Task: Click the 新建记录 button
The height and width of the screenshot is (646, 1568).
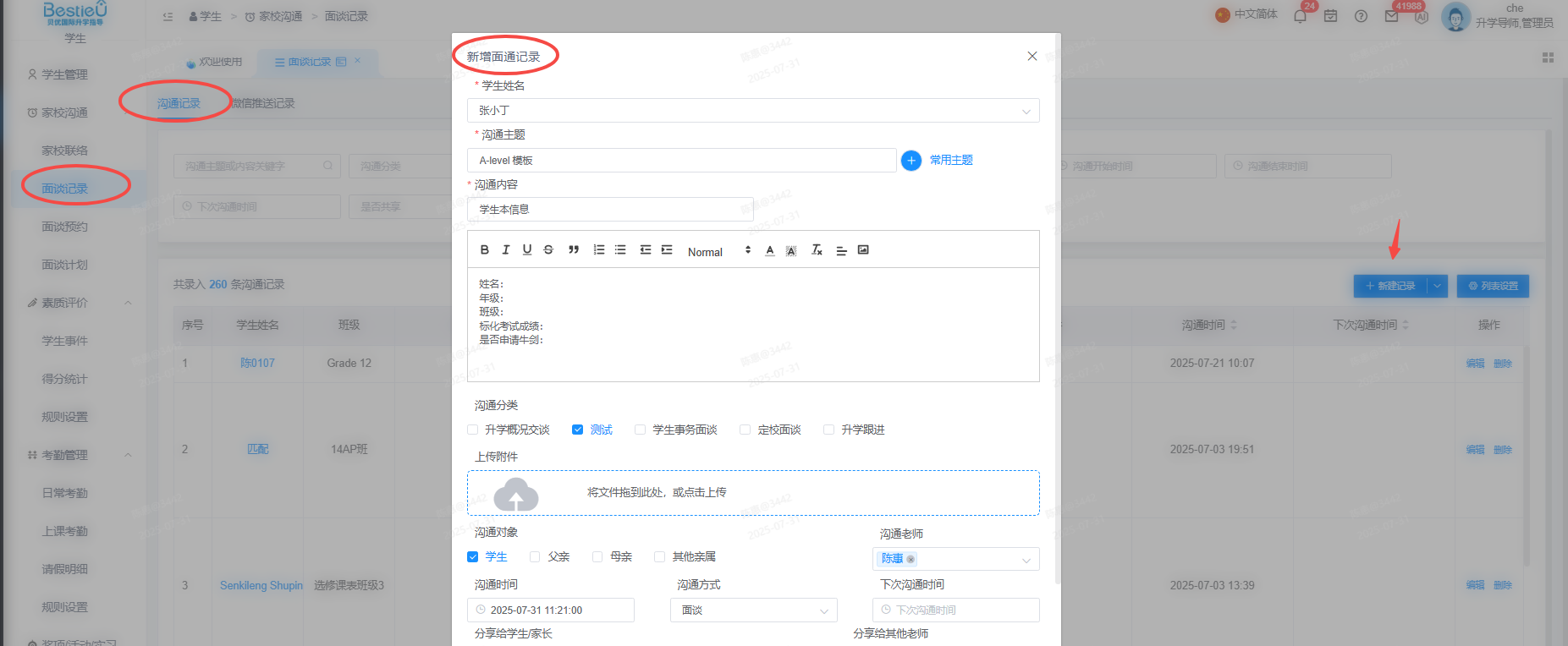Action: point(1390,286)
